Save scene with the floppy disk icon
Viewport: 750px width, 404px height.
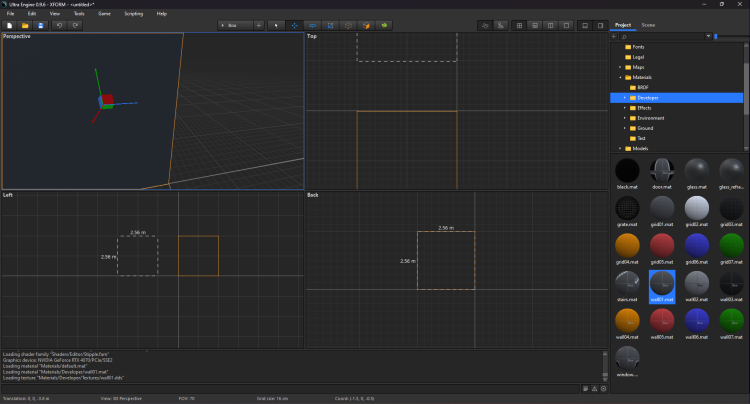tap(40, 24)
